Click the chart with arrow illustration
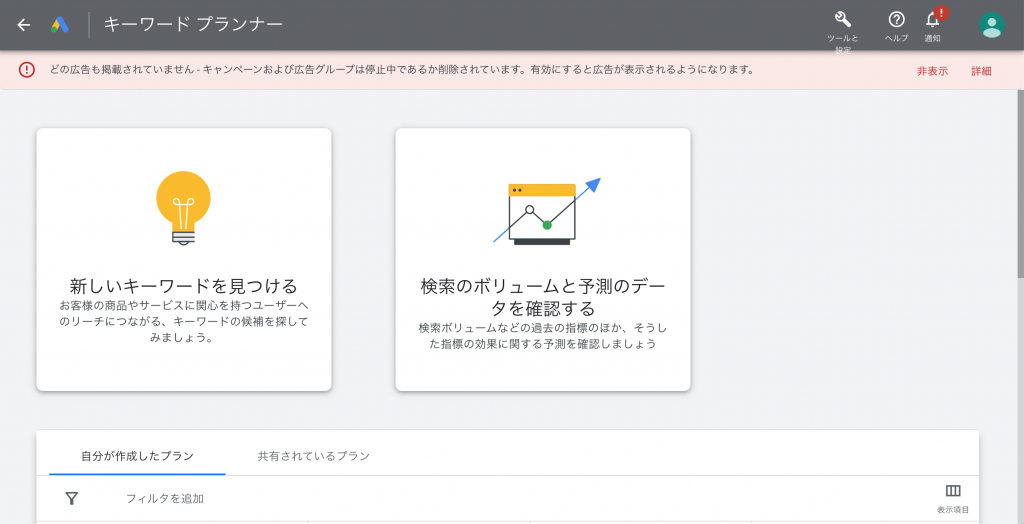Image resolution: width=1024 pixels, height=524 pixels. [545, 212]
